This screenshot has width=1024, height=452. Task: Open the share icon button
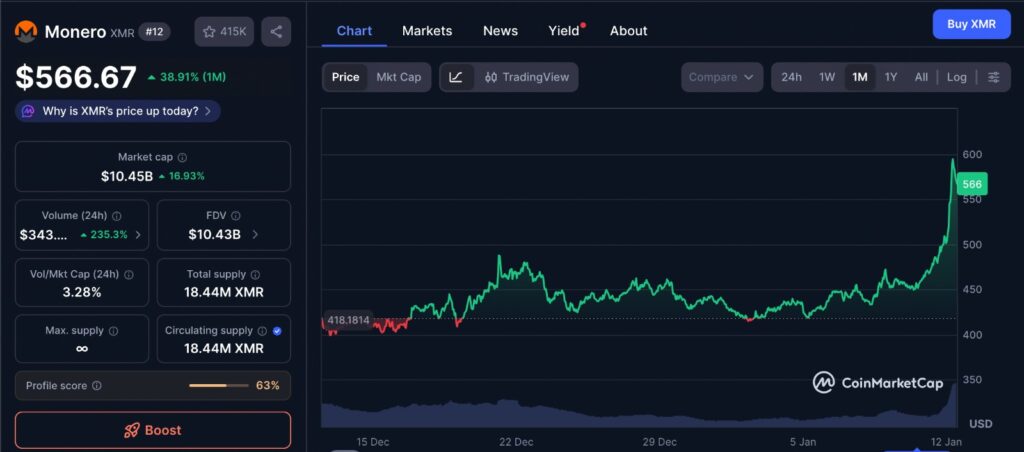tap(276, 31)
